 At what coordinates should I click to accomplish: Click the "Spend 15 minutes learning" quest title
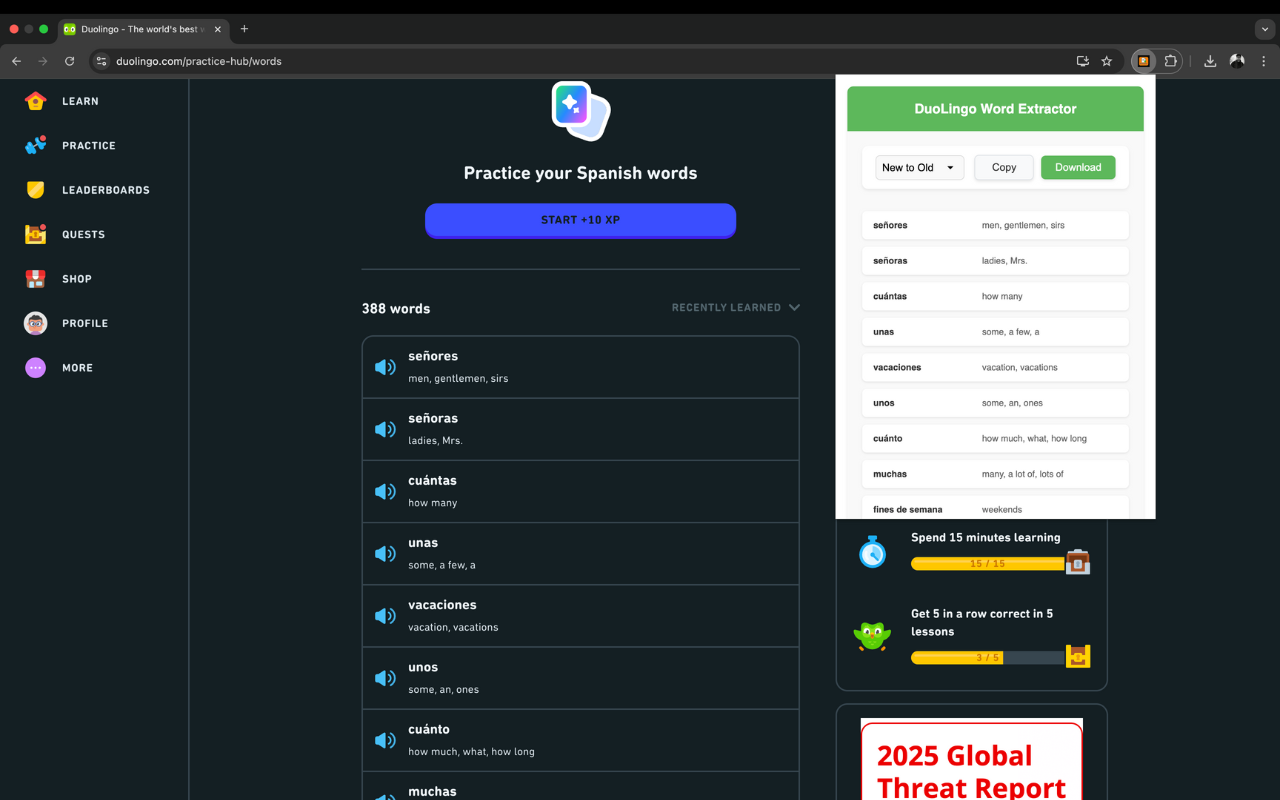[986, 538]
